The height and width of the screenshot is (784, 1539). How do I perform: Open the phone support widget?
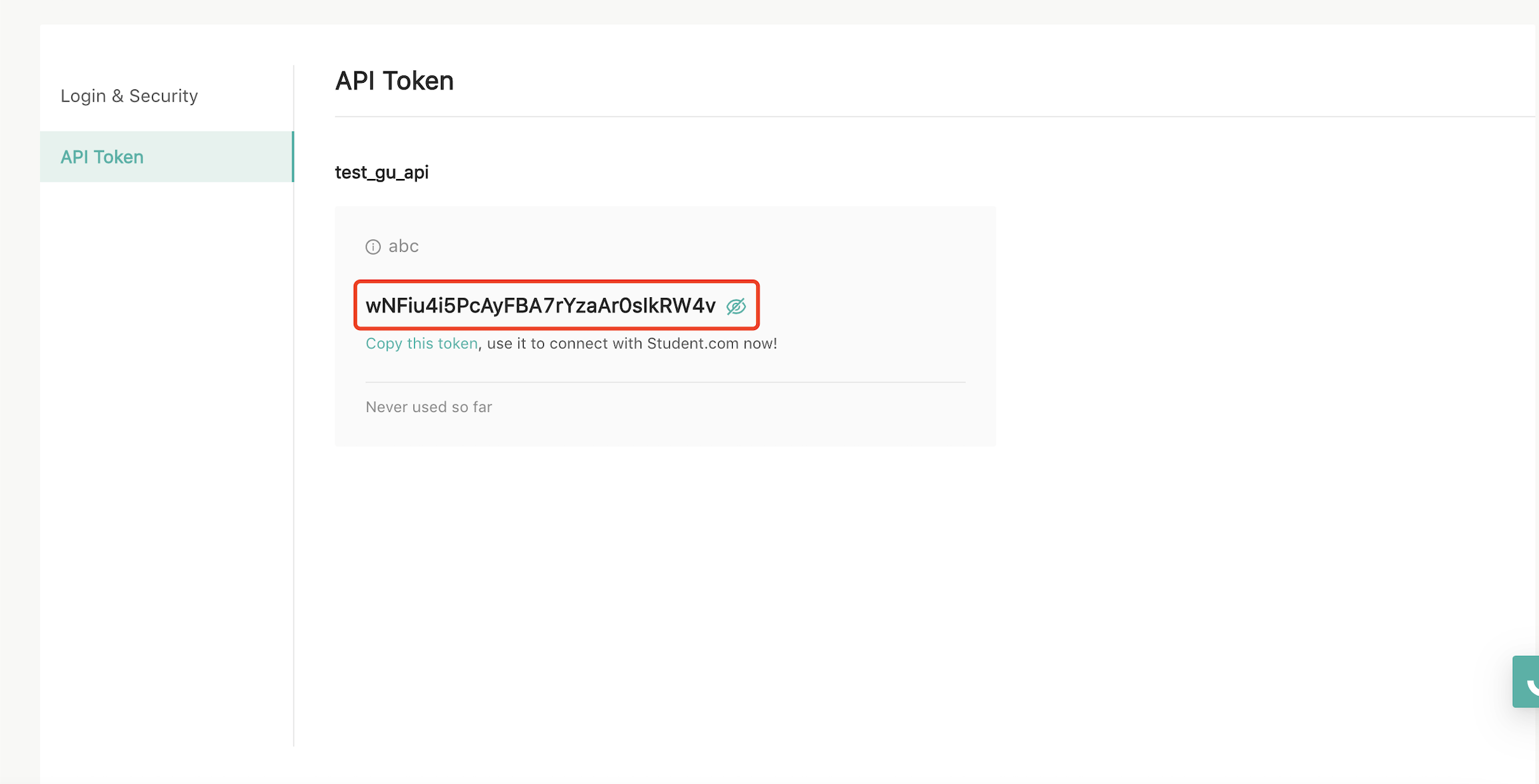click(x=1527, y=682)
